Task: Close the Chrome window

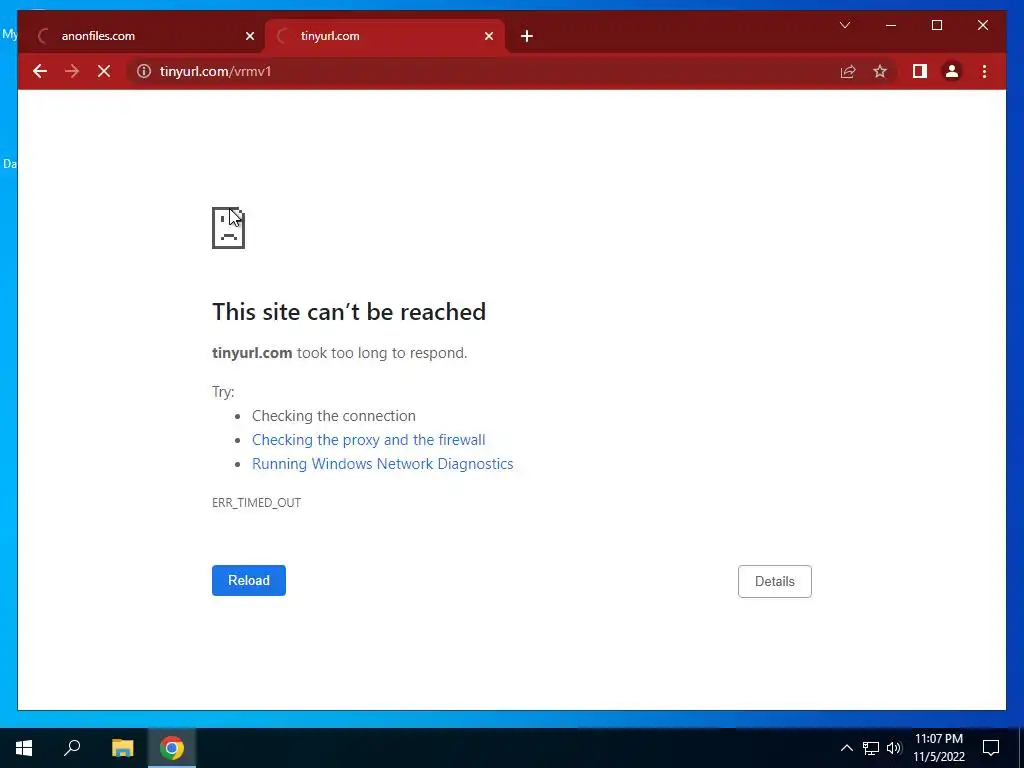Action: coord(982,25)
